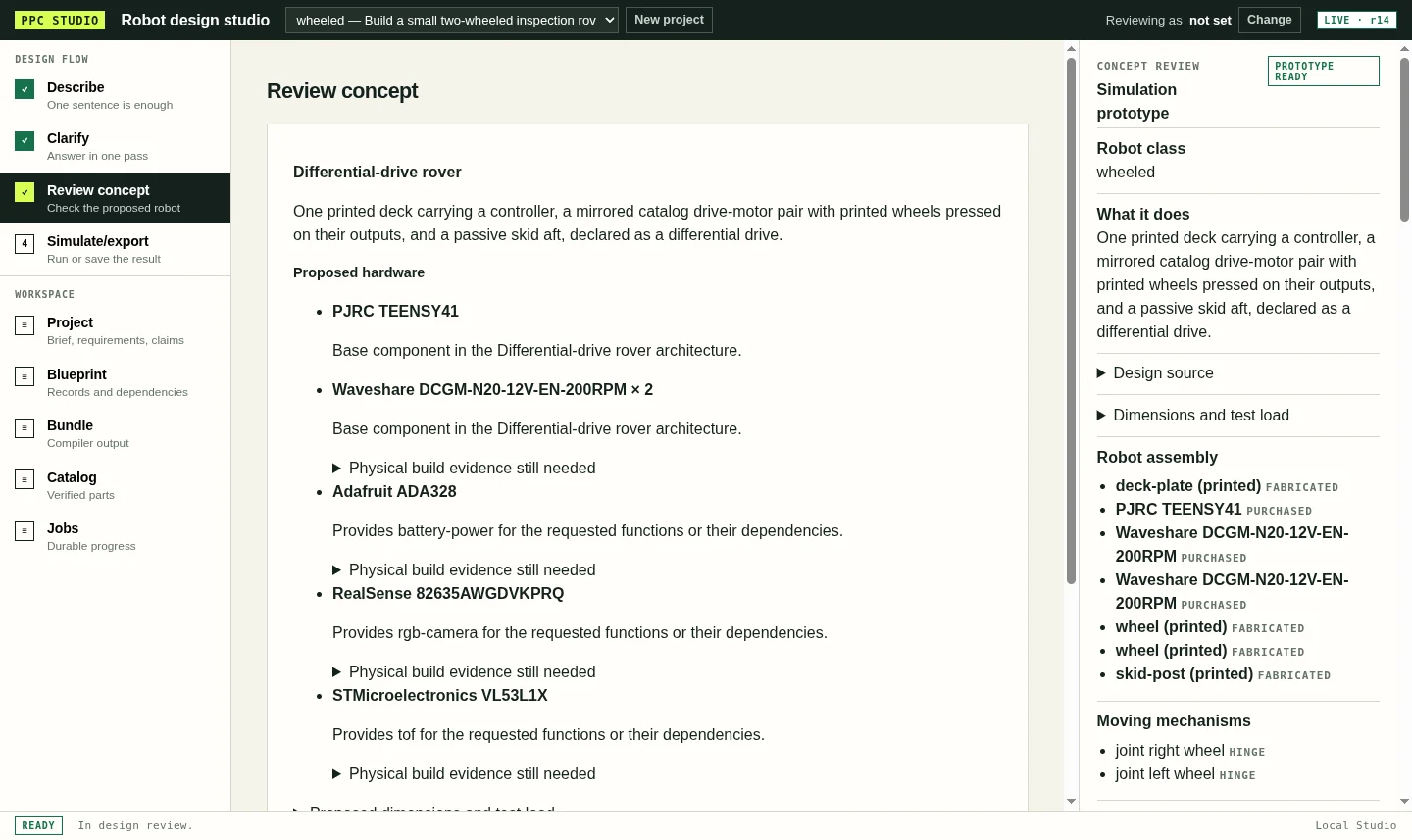The width and height of the screenshot is (1412, 840).
Task: Click the Bundle workspace icon
Action: pos(25,427)
